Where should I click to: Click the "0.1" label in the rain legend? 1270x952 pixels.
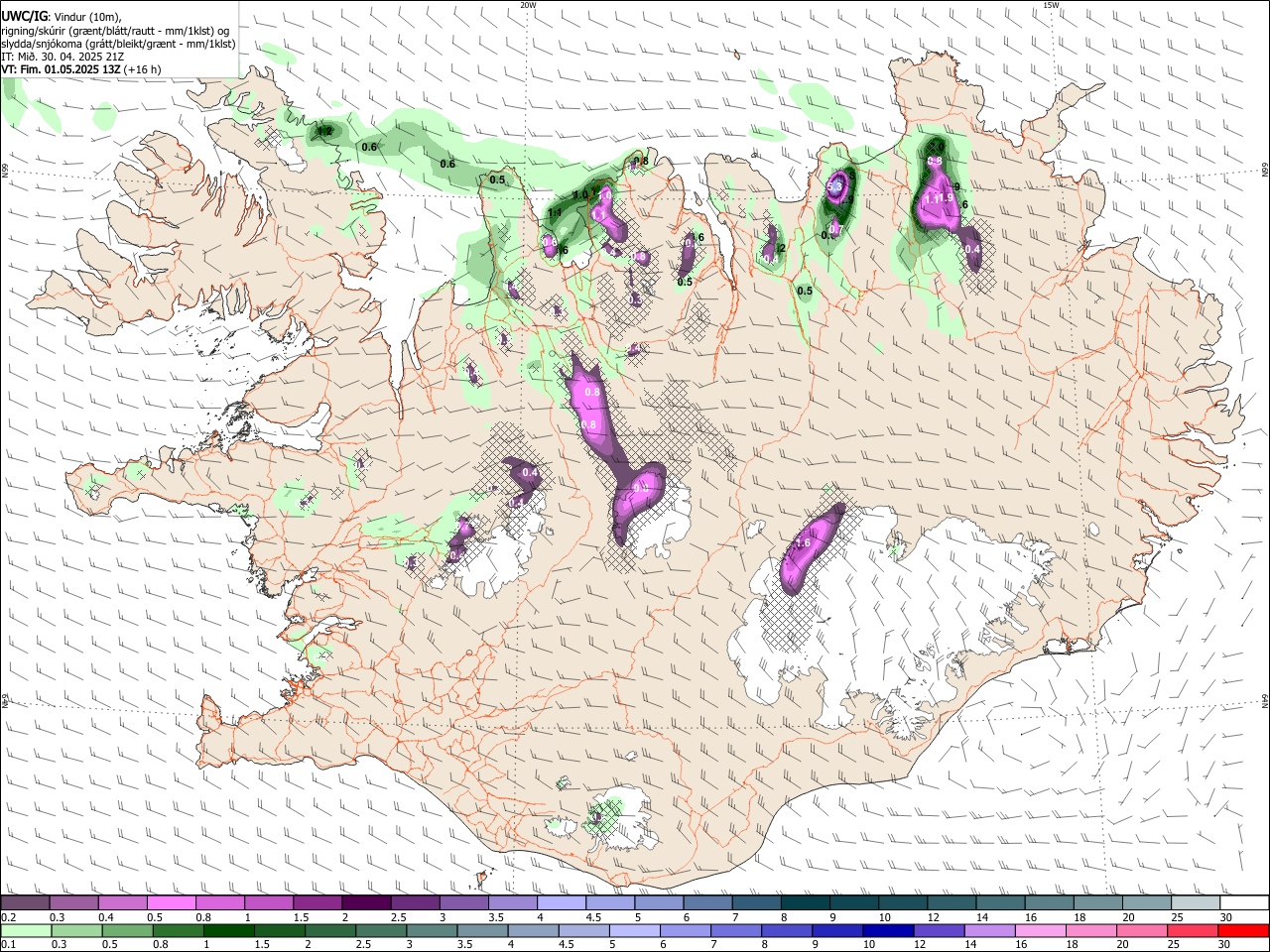click(x=8, y=944)
